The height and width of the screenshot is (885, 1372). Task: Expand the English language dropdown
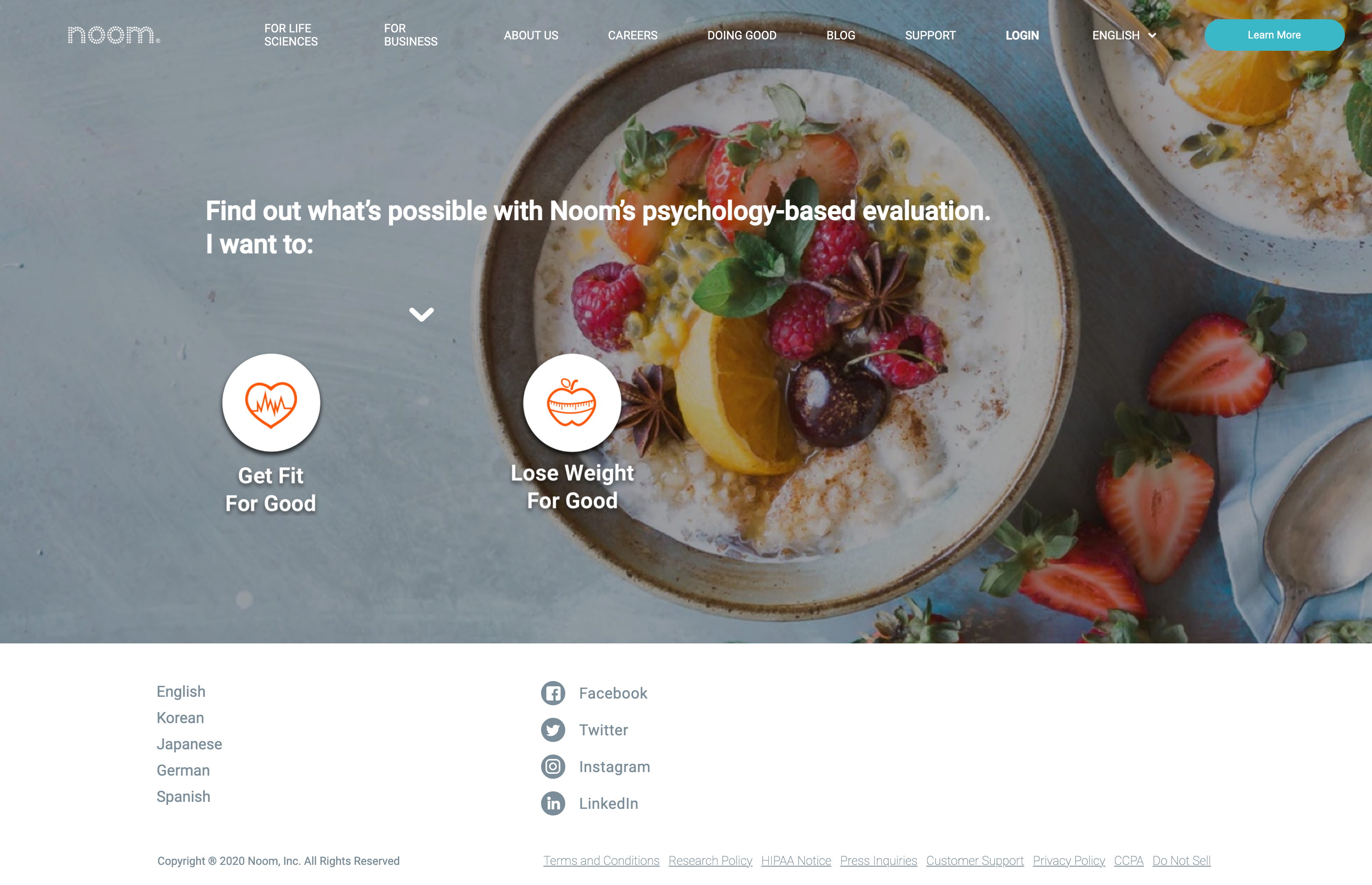pos(1124,35)
